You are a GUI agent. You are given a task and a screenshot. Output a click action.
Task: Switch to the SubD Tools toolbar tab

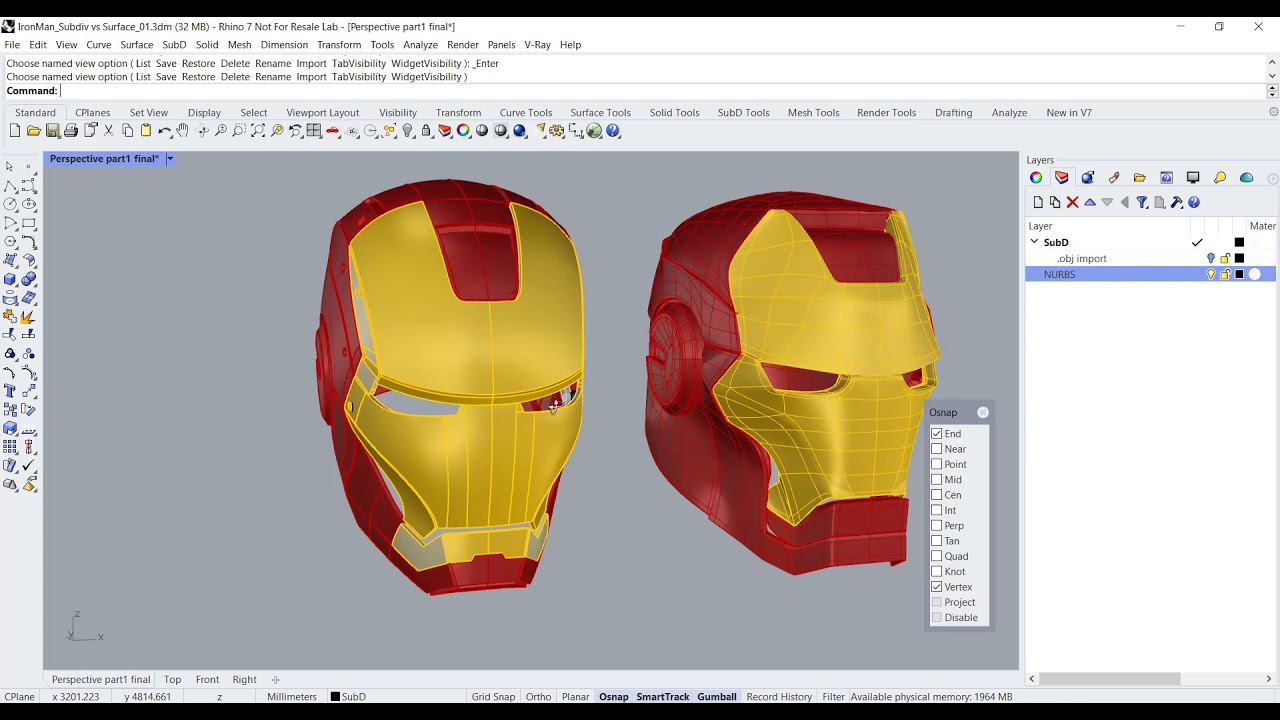coord(743,113)
